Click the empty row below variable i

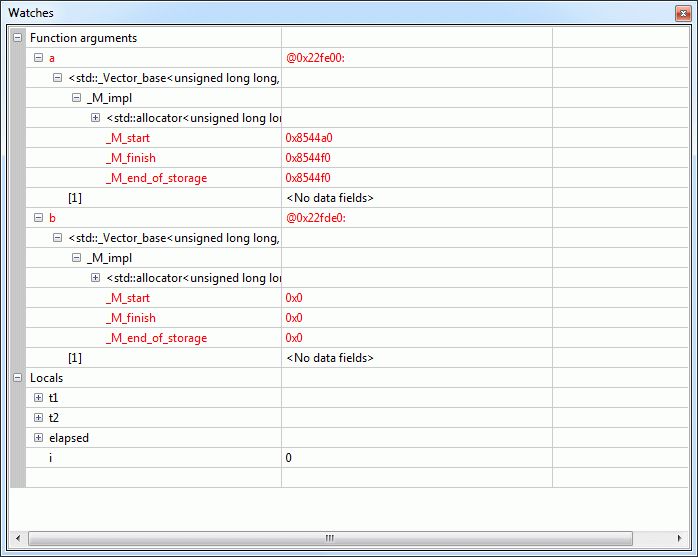pos(150,478)
